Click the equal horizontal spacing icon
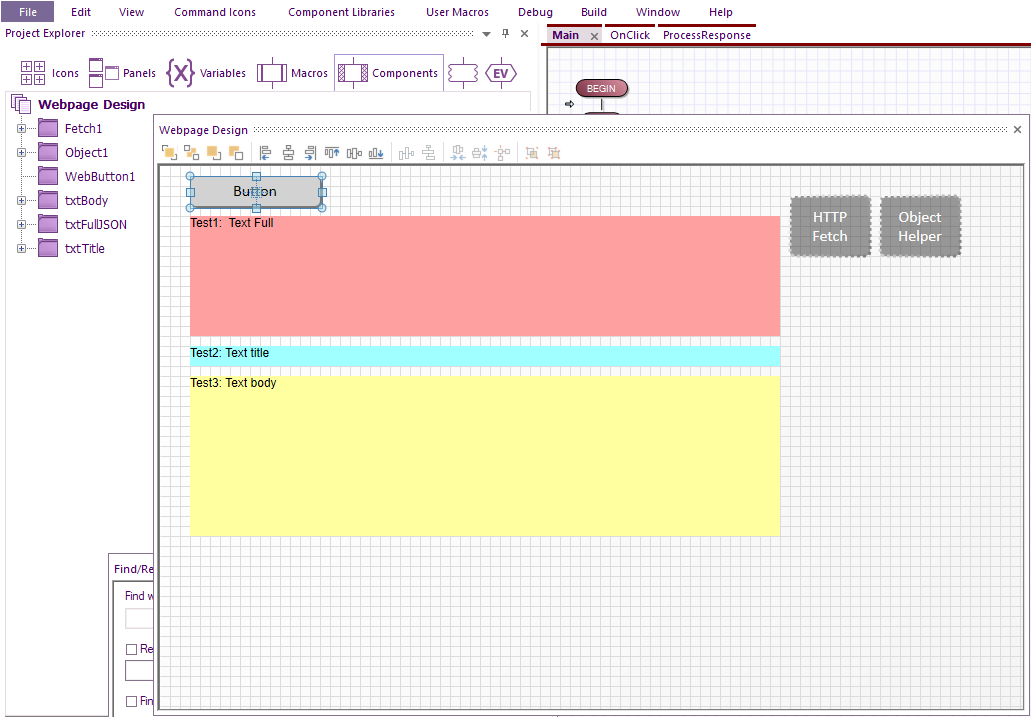1031x717 pixels. coord(458,153)
